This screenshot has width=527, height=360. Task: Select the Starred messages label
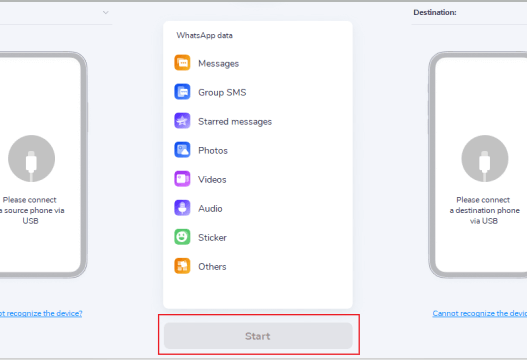[235, 122]
